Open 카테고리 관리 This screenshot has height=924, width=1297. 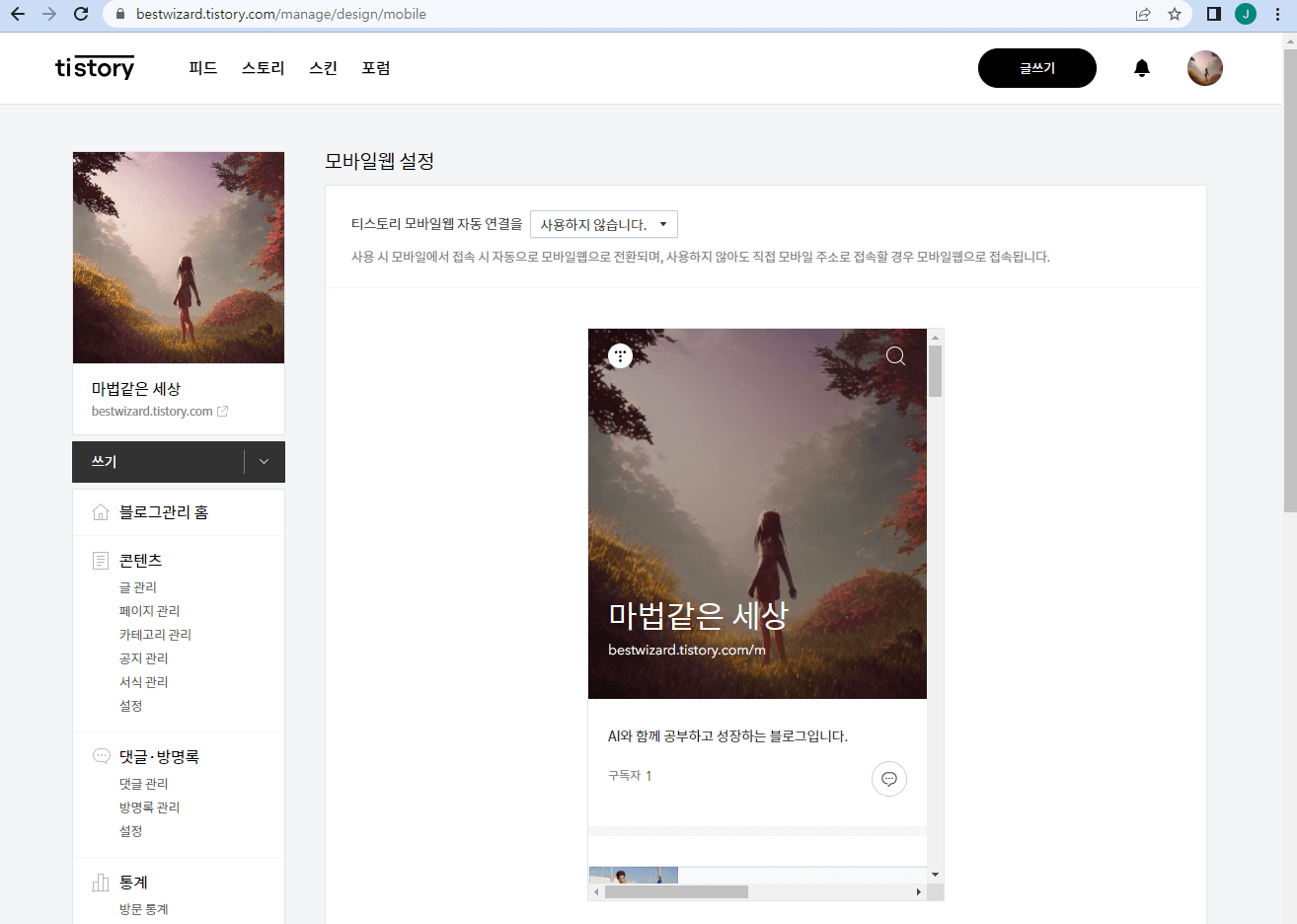click(156, 635)
